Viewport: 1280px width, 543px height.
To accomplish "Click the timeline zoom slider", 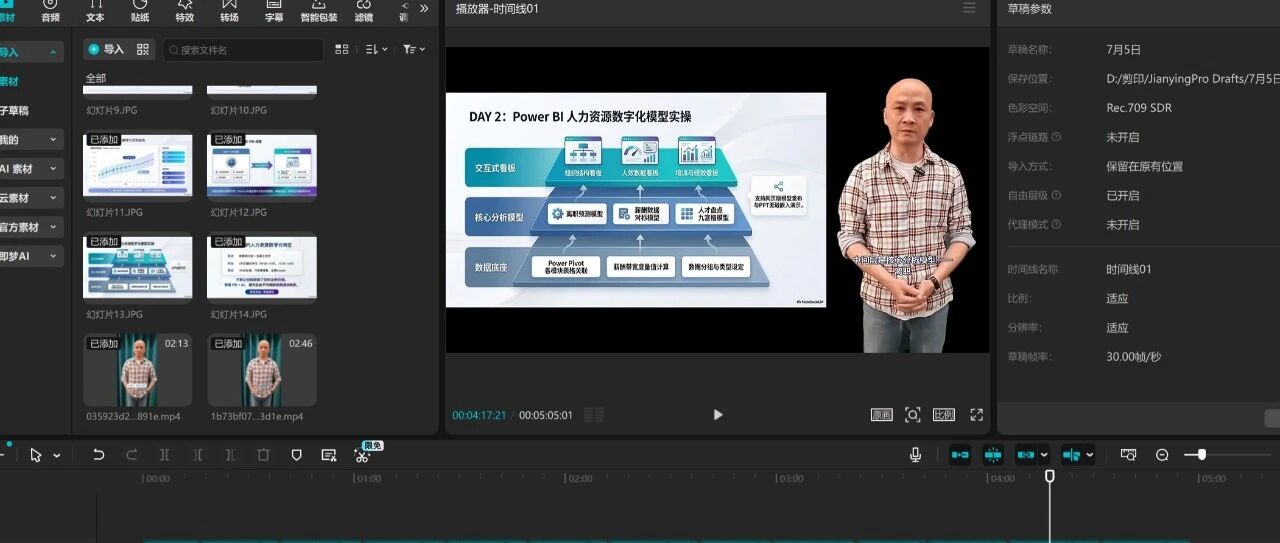I will pos(1227,455).
